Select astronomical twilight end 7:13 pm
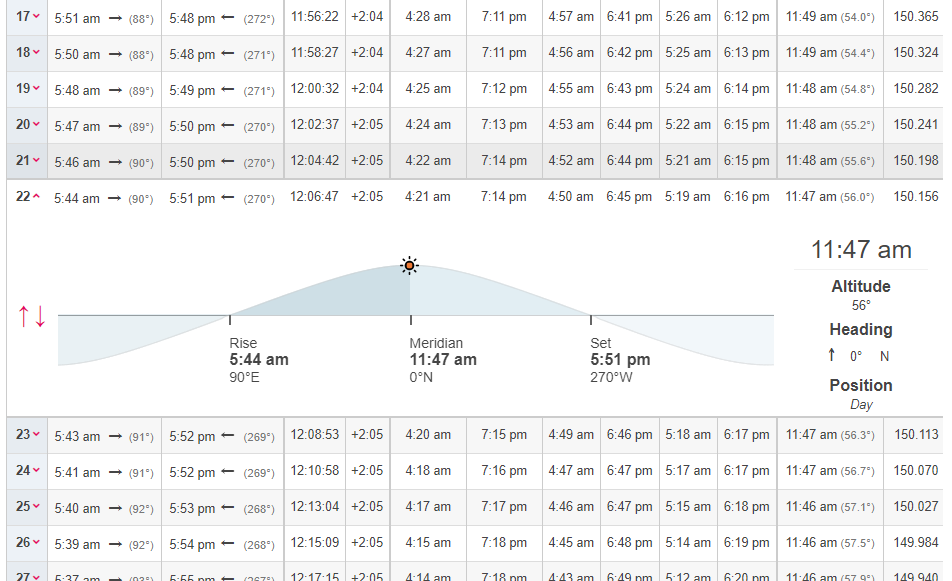 point(504,124)
